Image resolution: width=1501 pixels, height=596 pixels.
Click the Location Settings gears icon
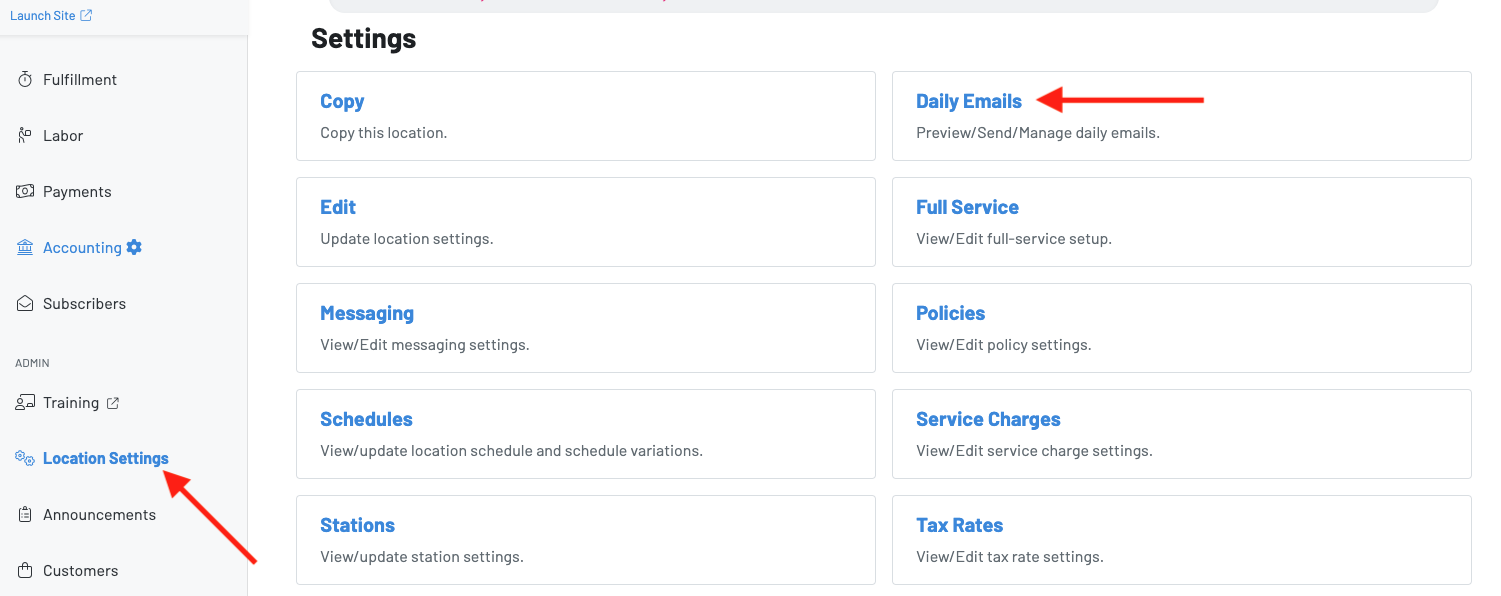(25, 458)
